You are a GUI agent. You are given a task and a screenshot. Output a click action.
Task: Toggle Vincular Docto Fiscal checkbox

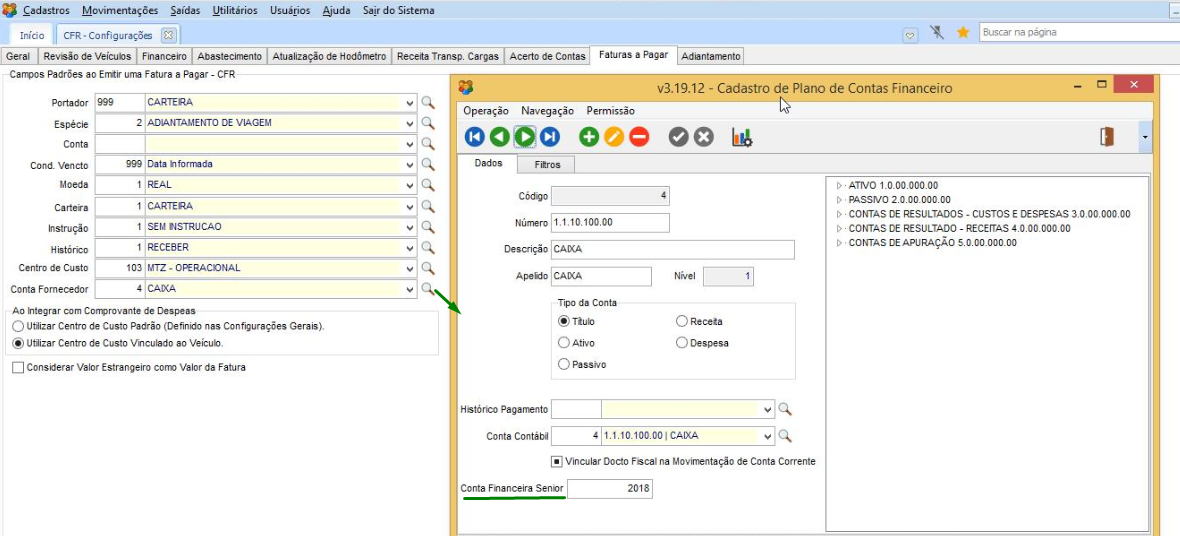[557, 461]
